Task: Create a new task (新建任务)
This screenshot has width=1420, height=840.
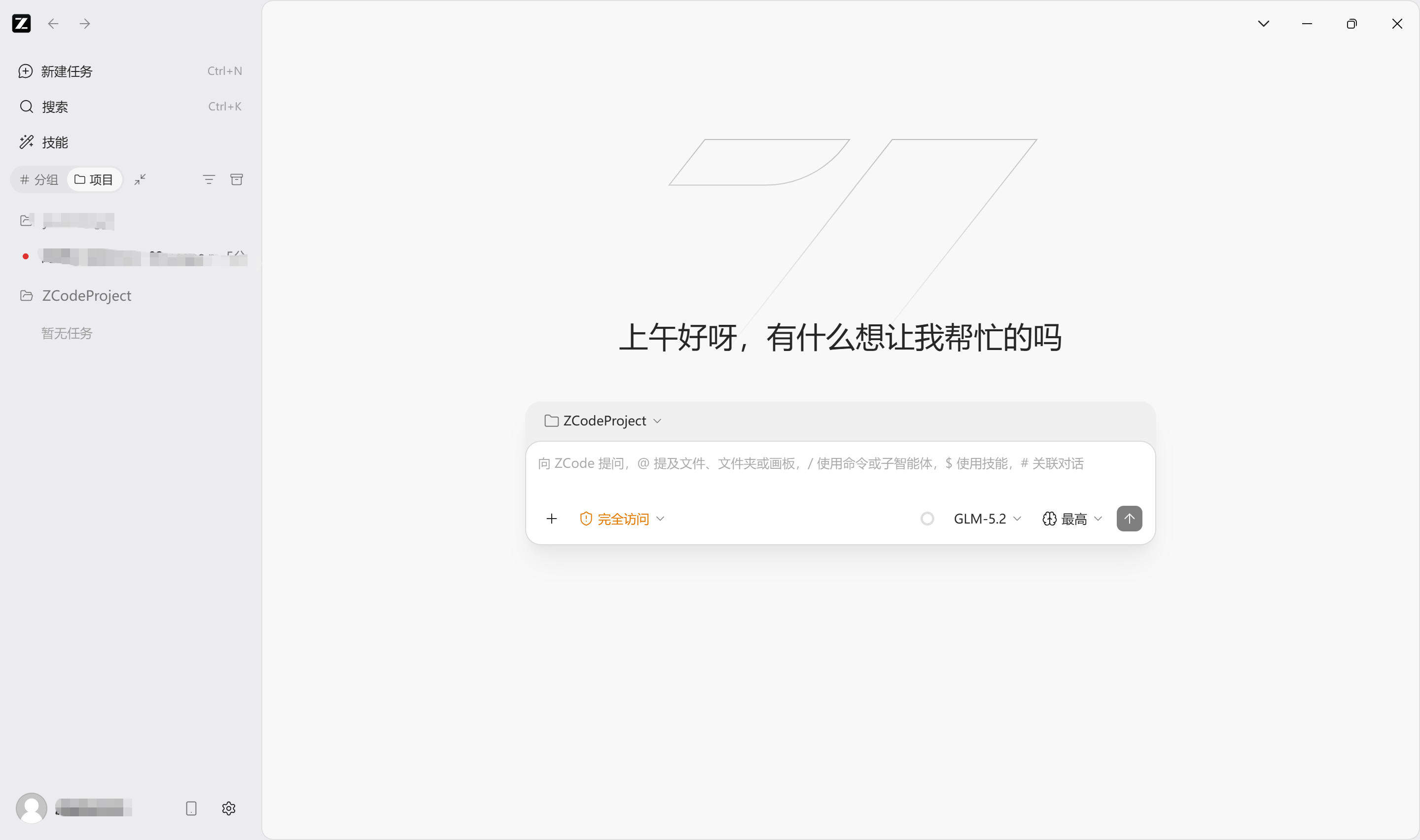Action: point(130,71)
